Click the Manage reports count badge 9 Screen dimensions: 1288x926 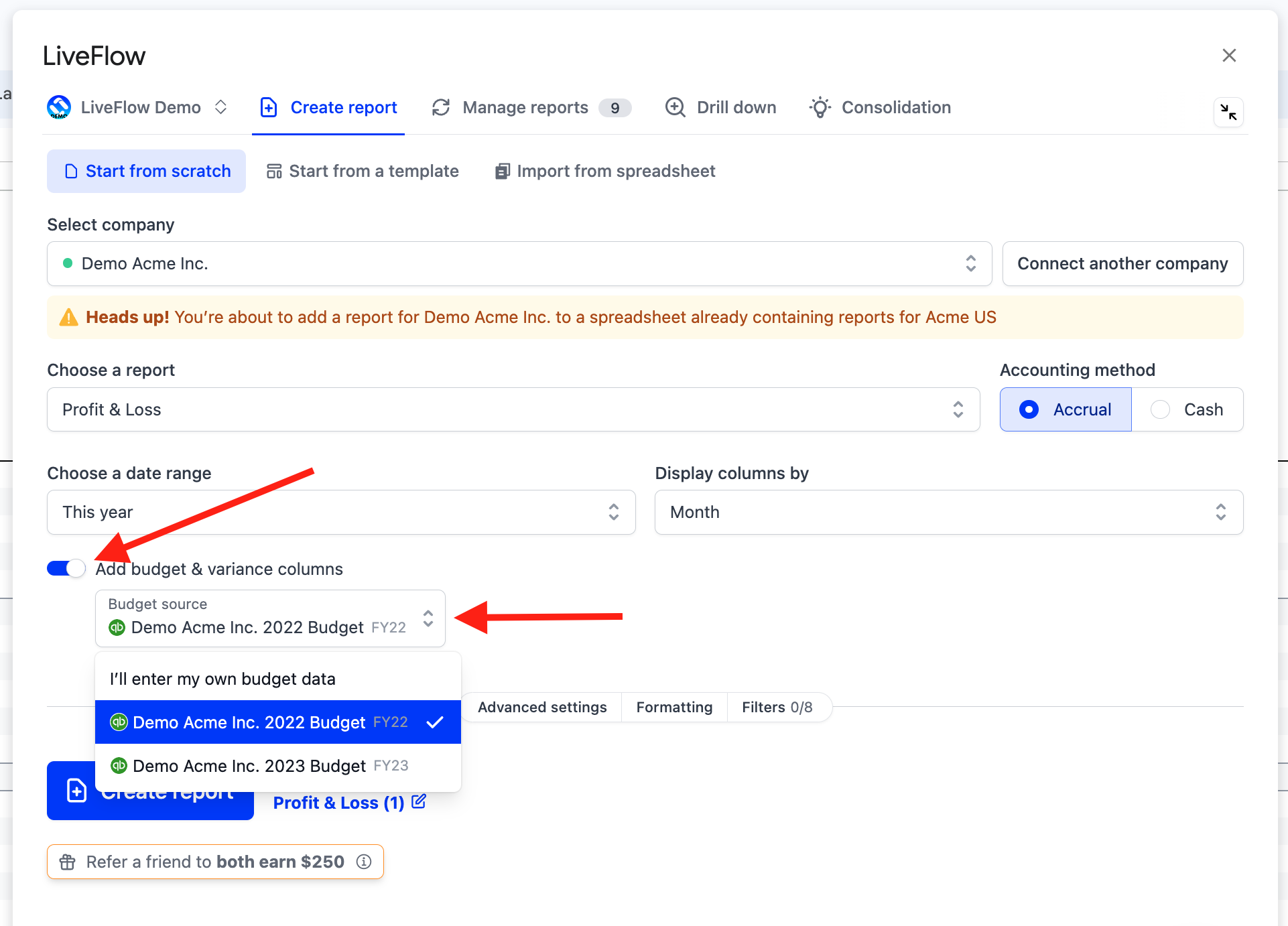tap(615, 108)
